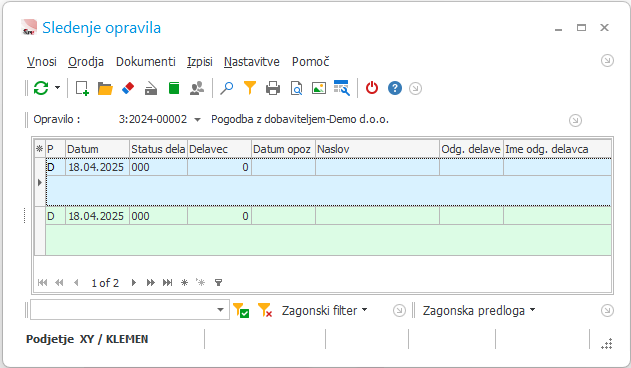Viewport: 631px width, 368px height.
Task: Go to last record navigator button
Action: 167,283
